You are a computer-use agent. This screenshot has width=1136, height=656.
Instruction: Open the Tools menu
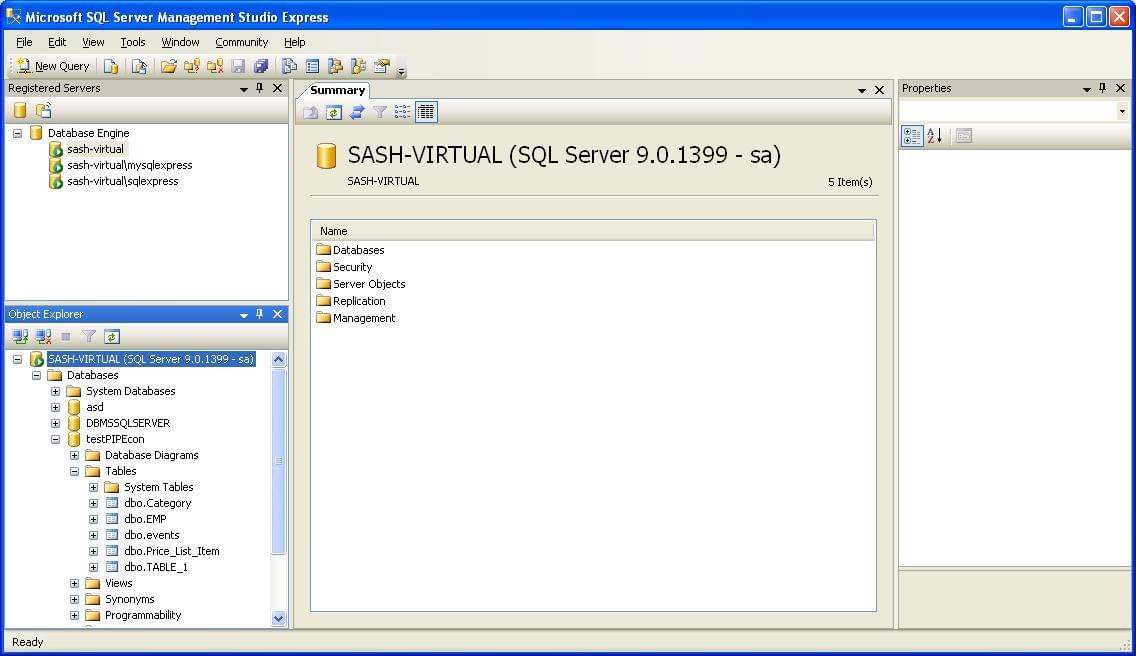tap(133, 42)
